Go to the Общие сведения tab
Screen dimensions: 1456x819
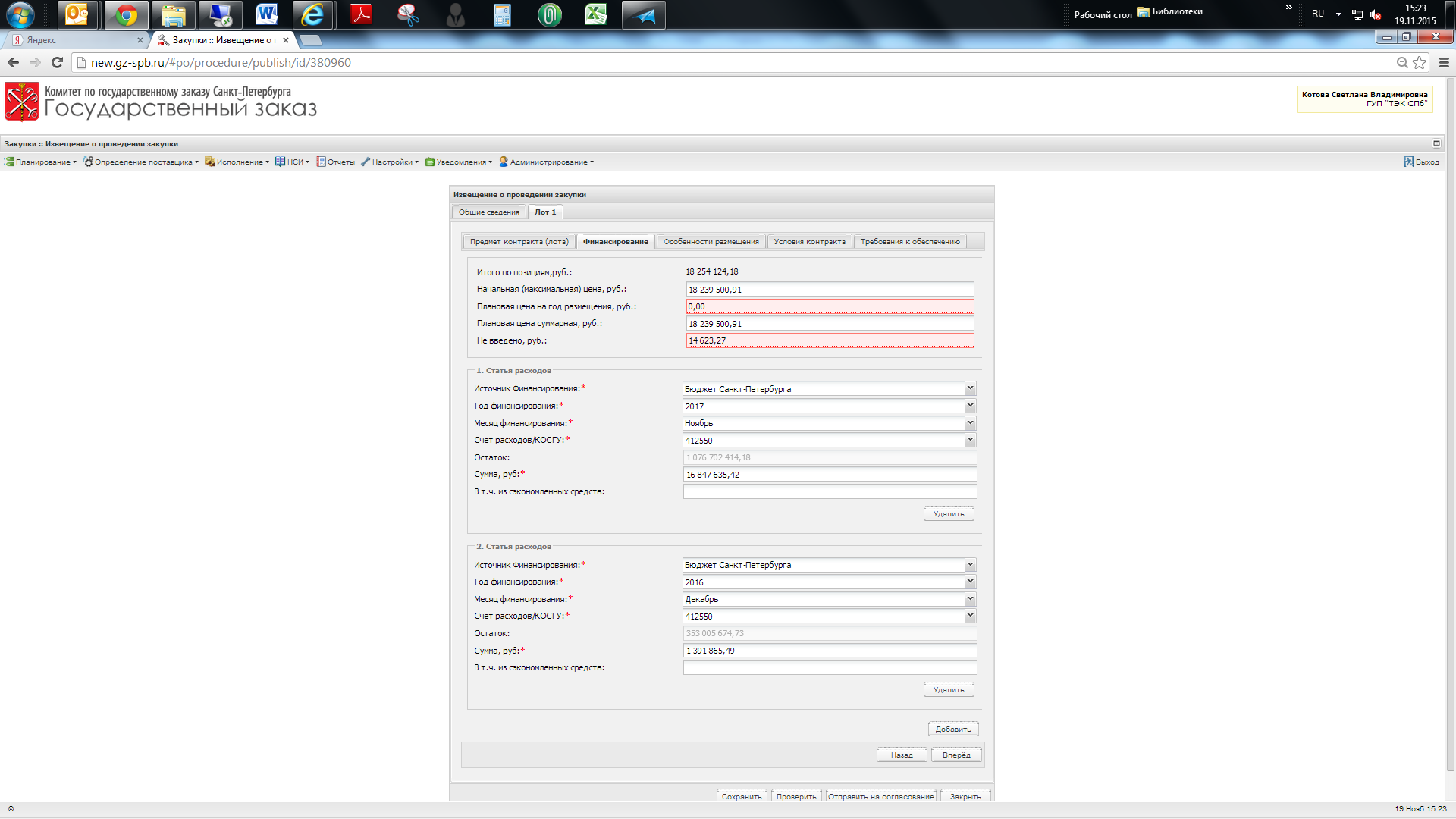[488, 212]
